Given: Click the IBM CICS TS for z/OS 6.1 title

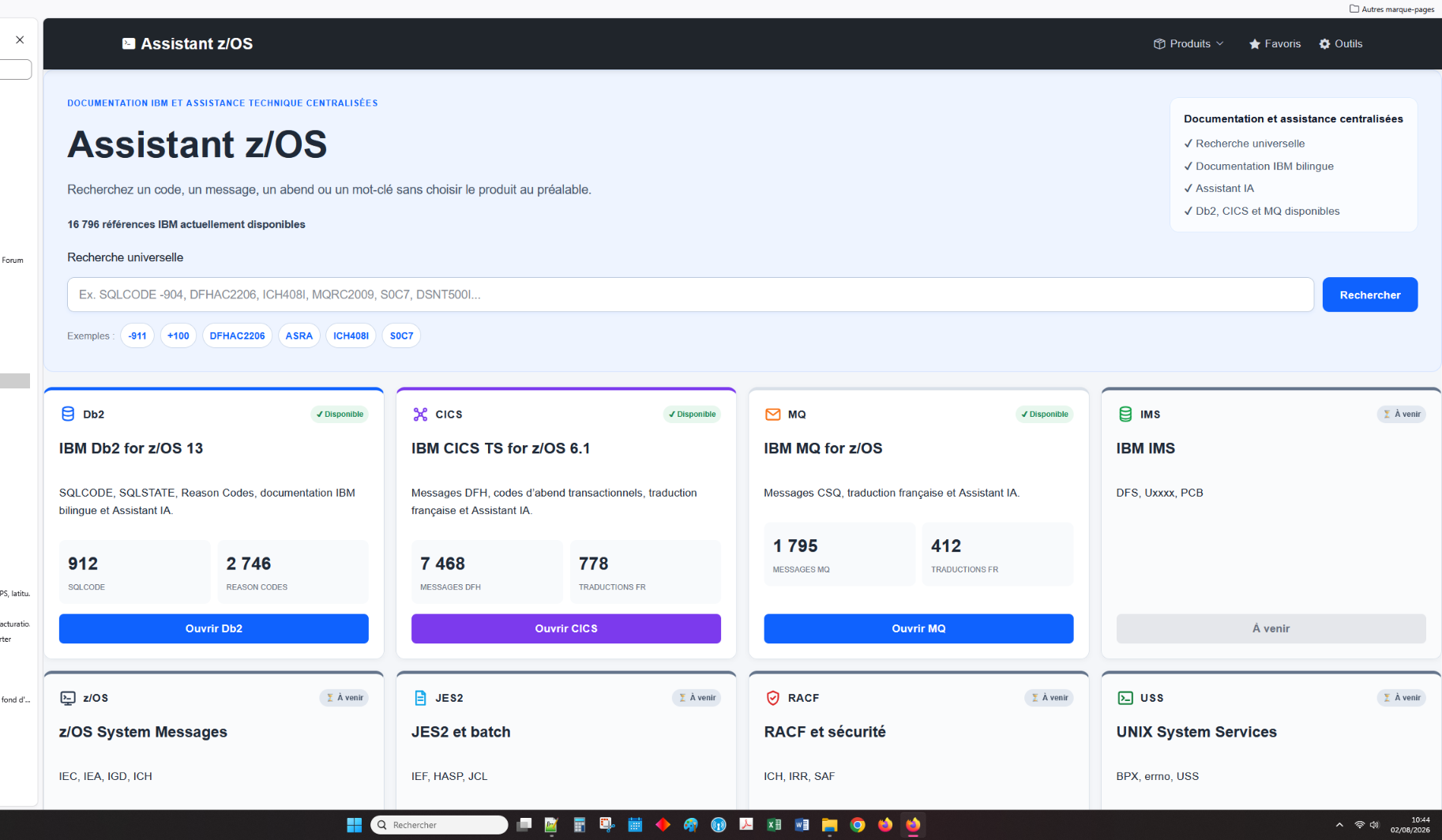Looking at the screenshot, I should tap(501, 448).
